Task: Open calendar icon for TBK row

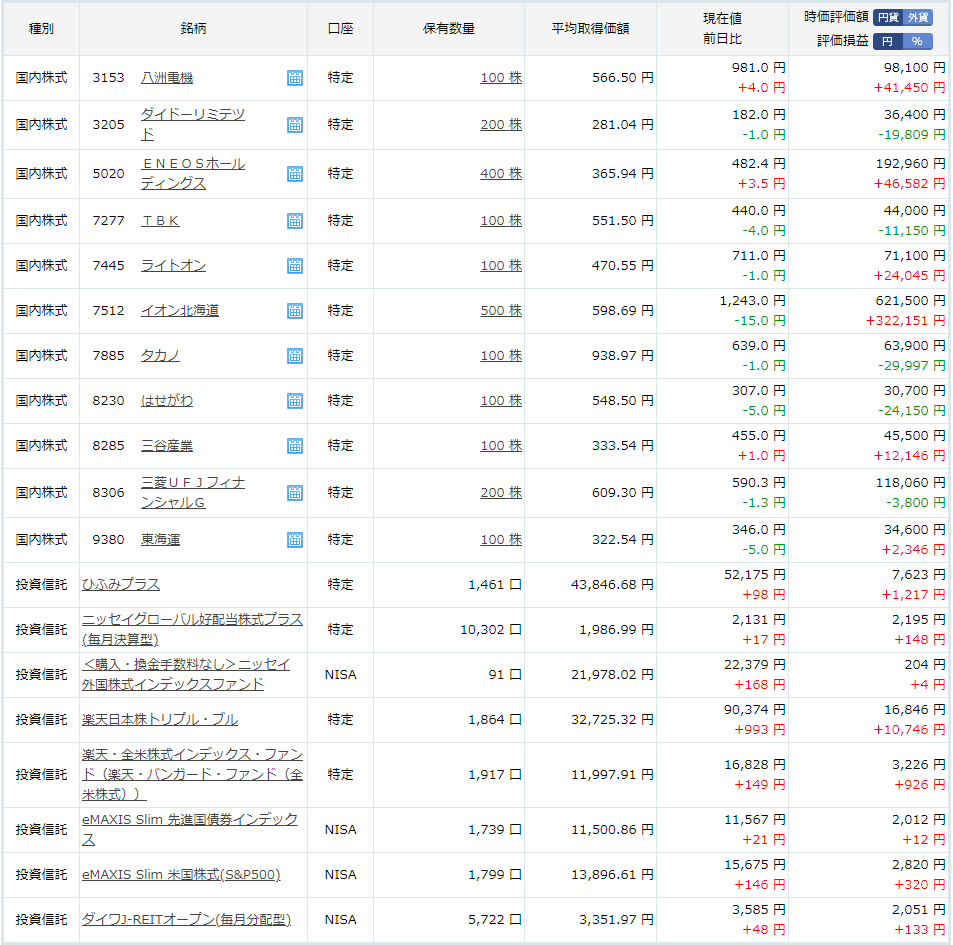Action: (x=295, y=221)
